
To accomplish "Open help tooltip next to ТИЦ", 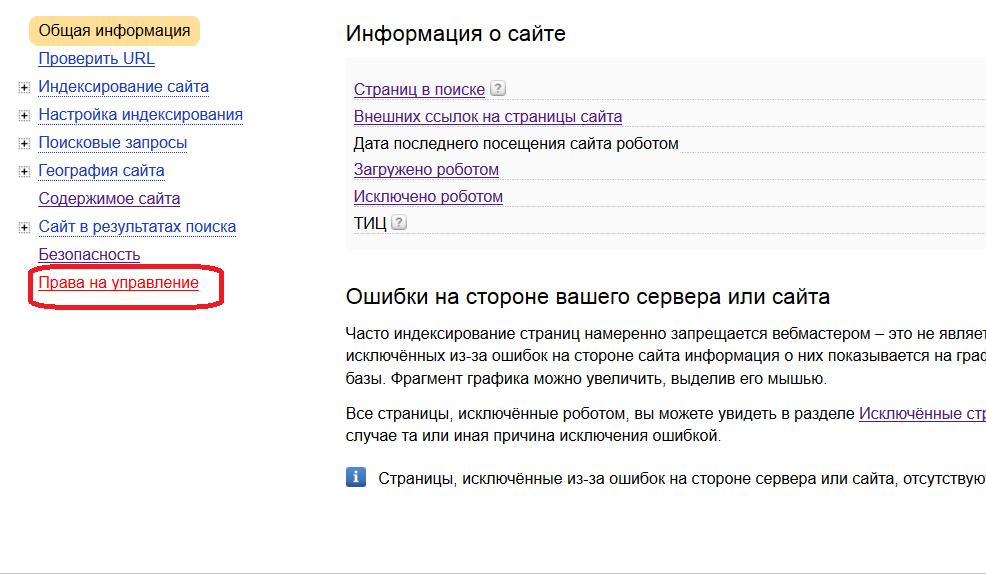I will pyautogui.click(x=398, y=223).
